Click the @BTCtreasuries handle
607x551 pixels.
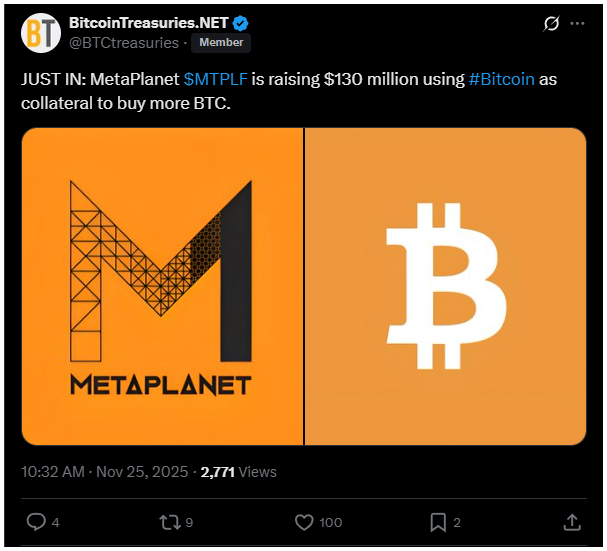[x=124, y=43]
